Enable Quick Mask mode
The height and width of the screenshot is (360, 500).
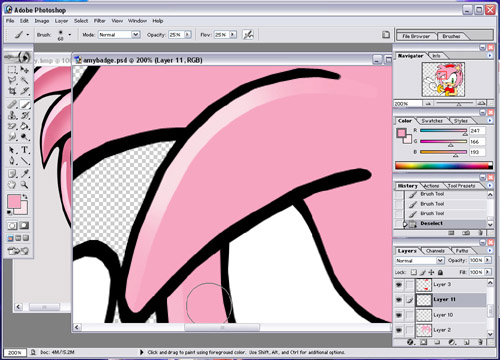24,226
